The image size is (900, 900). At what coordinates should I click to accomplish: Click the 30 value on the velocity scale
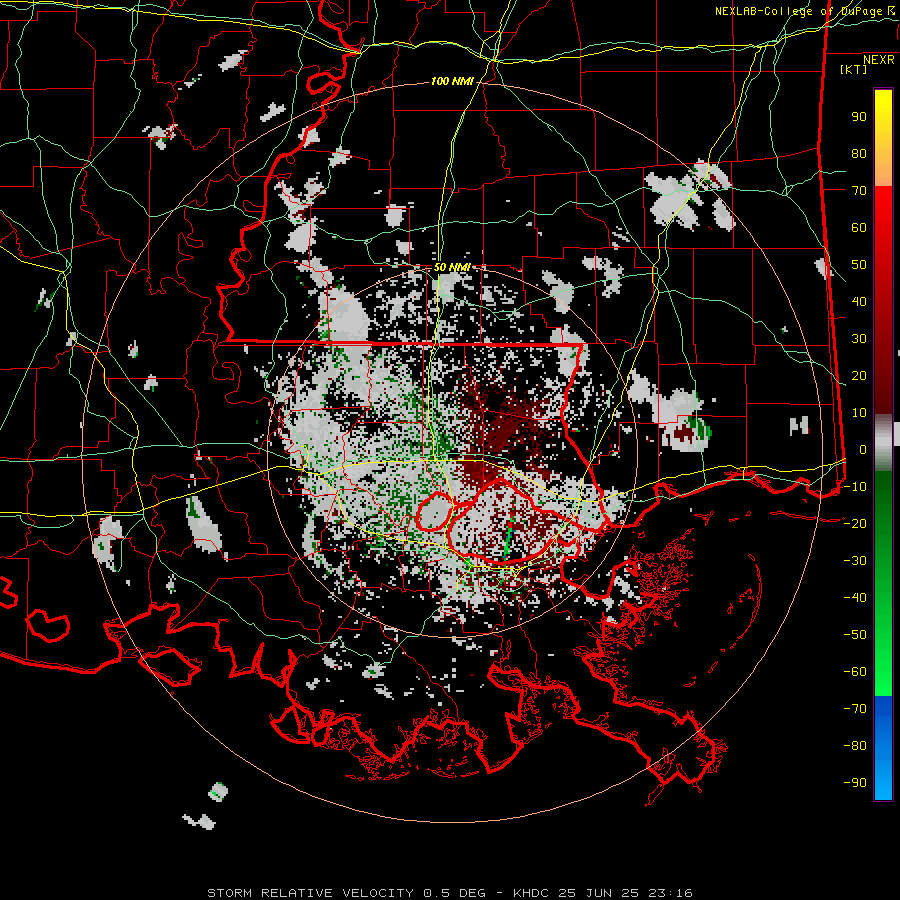[x=859, y=339]
